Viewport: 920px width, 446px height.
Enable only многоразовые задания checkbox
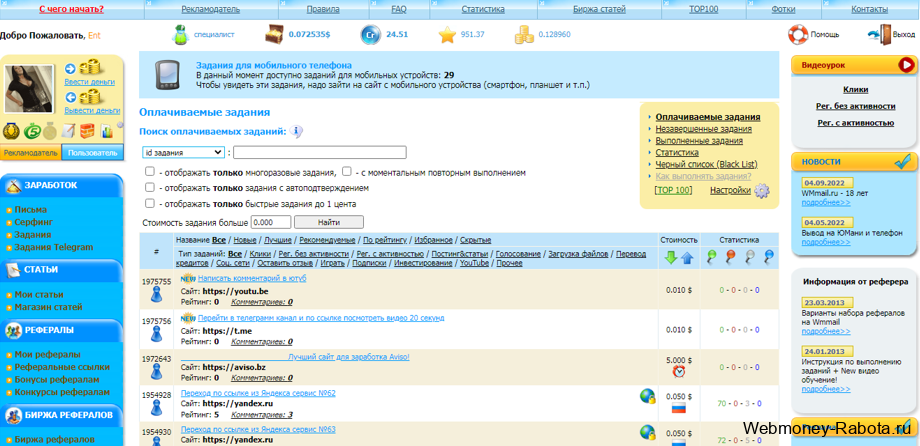tap(150, 172)
